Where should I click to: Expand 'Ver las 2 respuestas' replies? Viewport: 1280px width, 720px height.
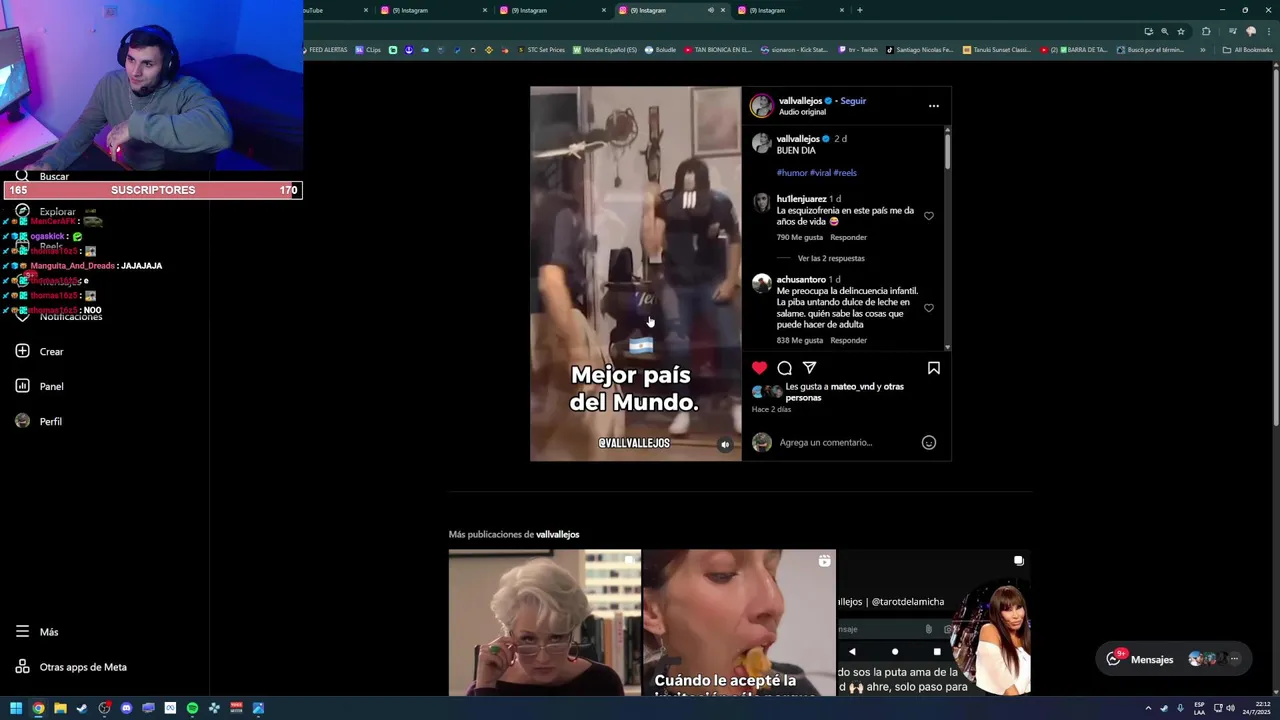tap(831, 258)
